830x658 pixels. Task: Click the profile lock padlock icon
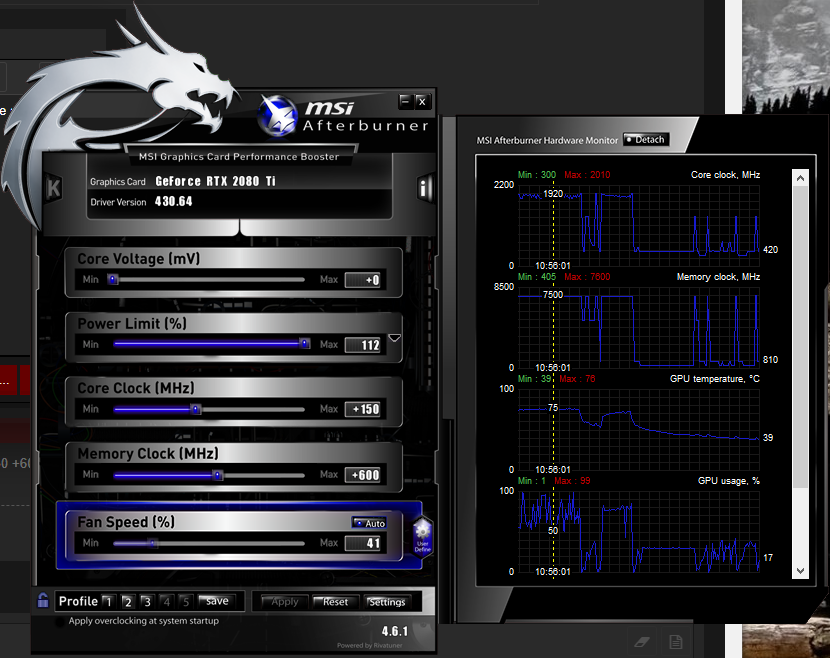(43, 601)
